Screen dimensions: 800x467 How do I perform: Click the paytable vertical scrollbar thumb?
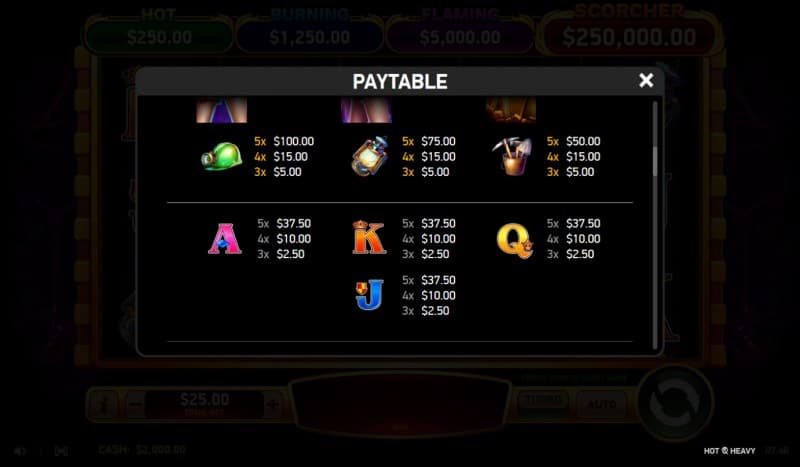tap(655, 161)
